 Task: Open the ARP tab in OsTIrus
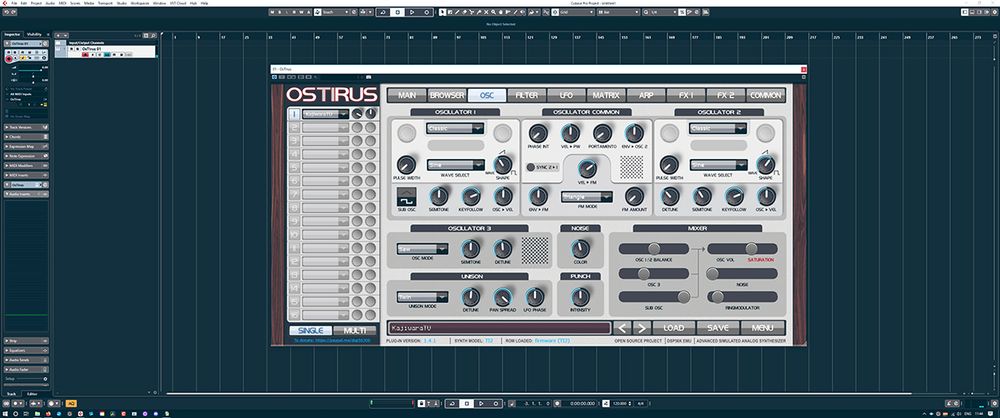645,95
